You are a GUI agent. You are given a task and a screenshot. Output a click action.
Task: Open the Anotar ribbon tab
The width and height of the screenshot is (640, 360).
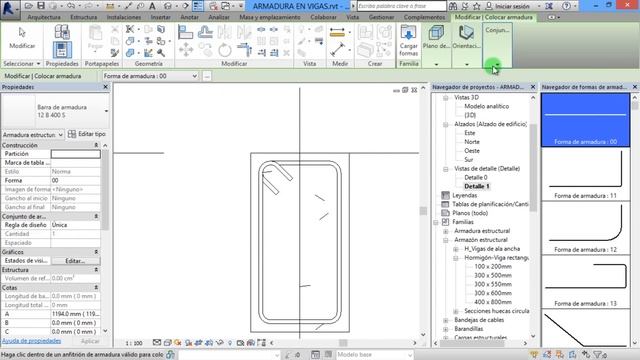pos(189,18)
